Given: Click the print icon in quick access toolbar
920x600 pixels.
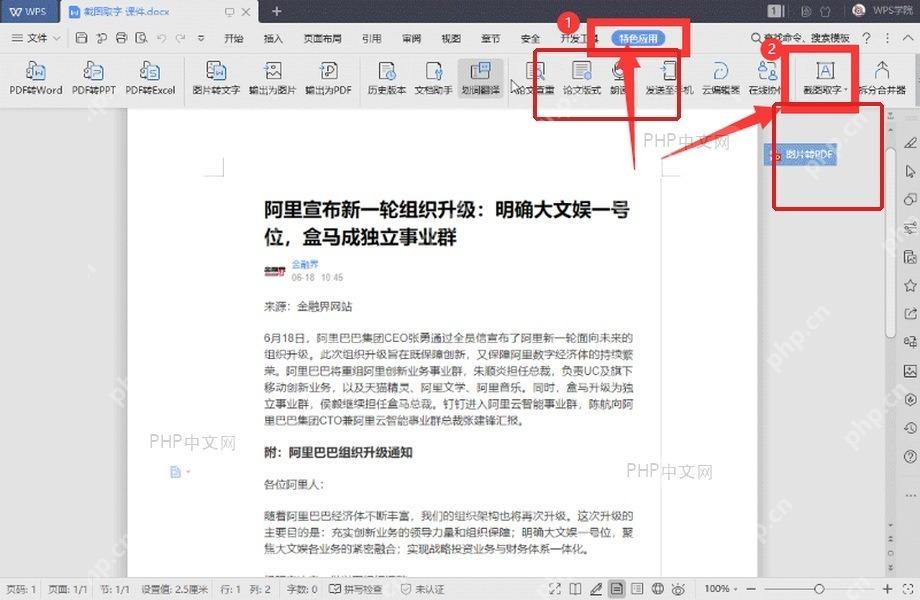Looking at the screenshot, I should pos(121,38).
